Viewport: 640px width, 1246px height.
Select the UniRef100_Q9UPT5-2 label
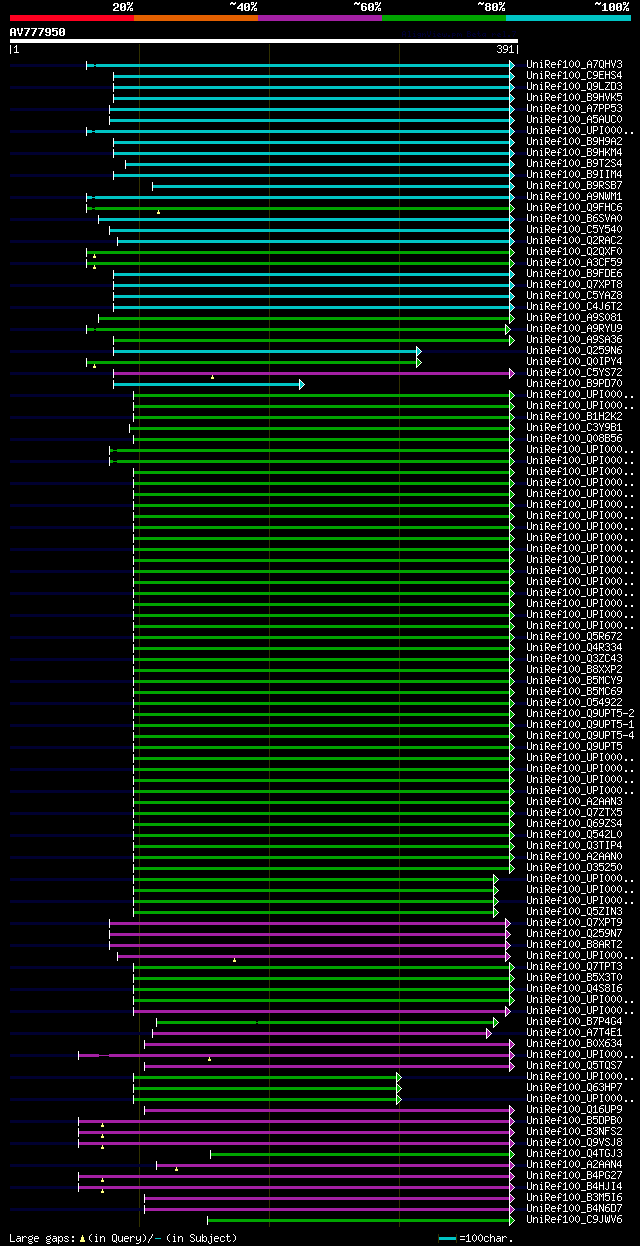click(x=580, y=713)
